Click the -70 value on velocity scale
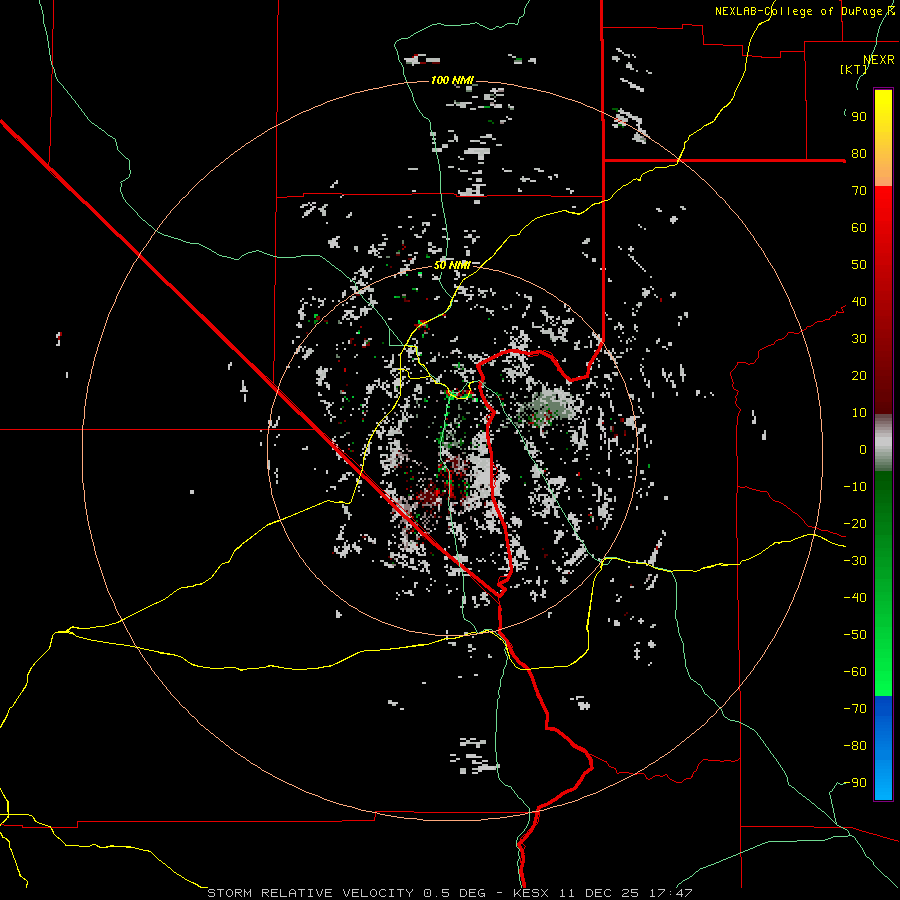Image resolution: width=900 pixels, height=900 pixels. coord(855,709)
